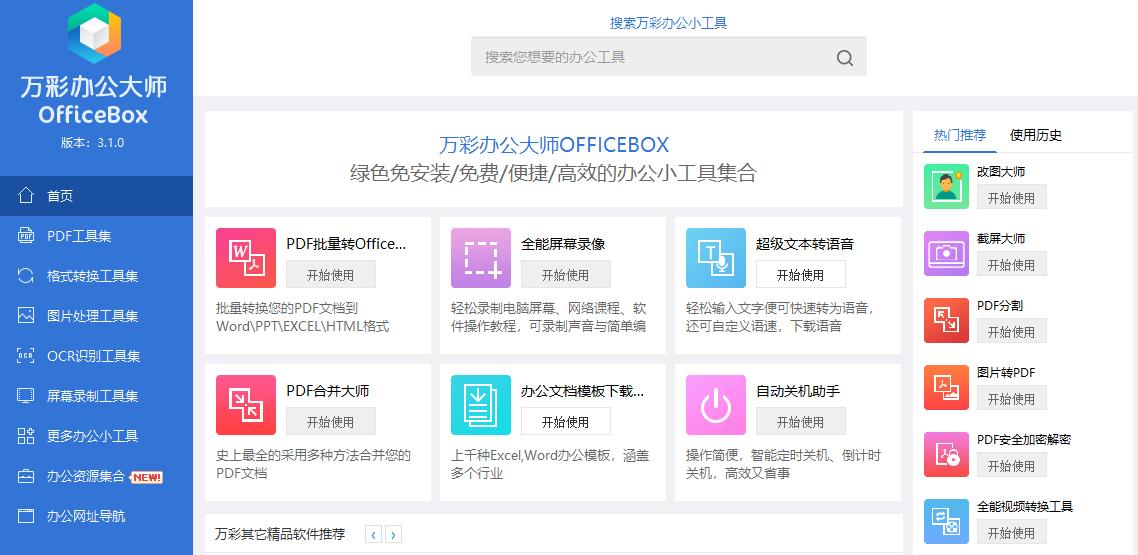Click the PDF合并大师 red icon
This screenshot has width=1138, height=555.
(246, 405)
